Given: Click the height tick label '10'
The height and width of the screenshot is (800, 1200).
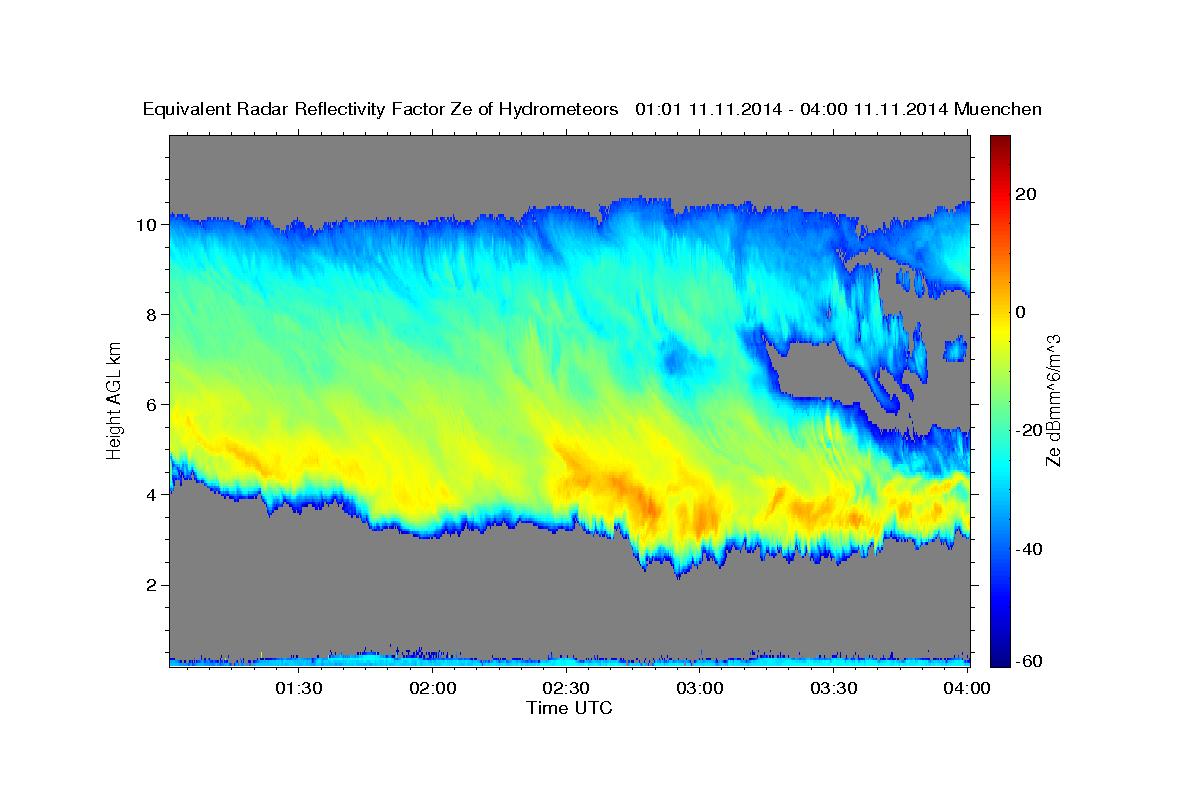Looking at the screenshot, I should pos(149,225).
